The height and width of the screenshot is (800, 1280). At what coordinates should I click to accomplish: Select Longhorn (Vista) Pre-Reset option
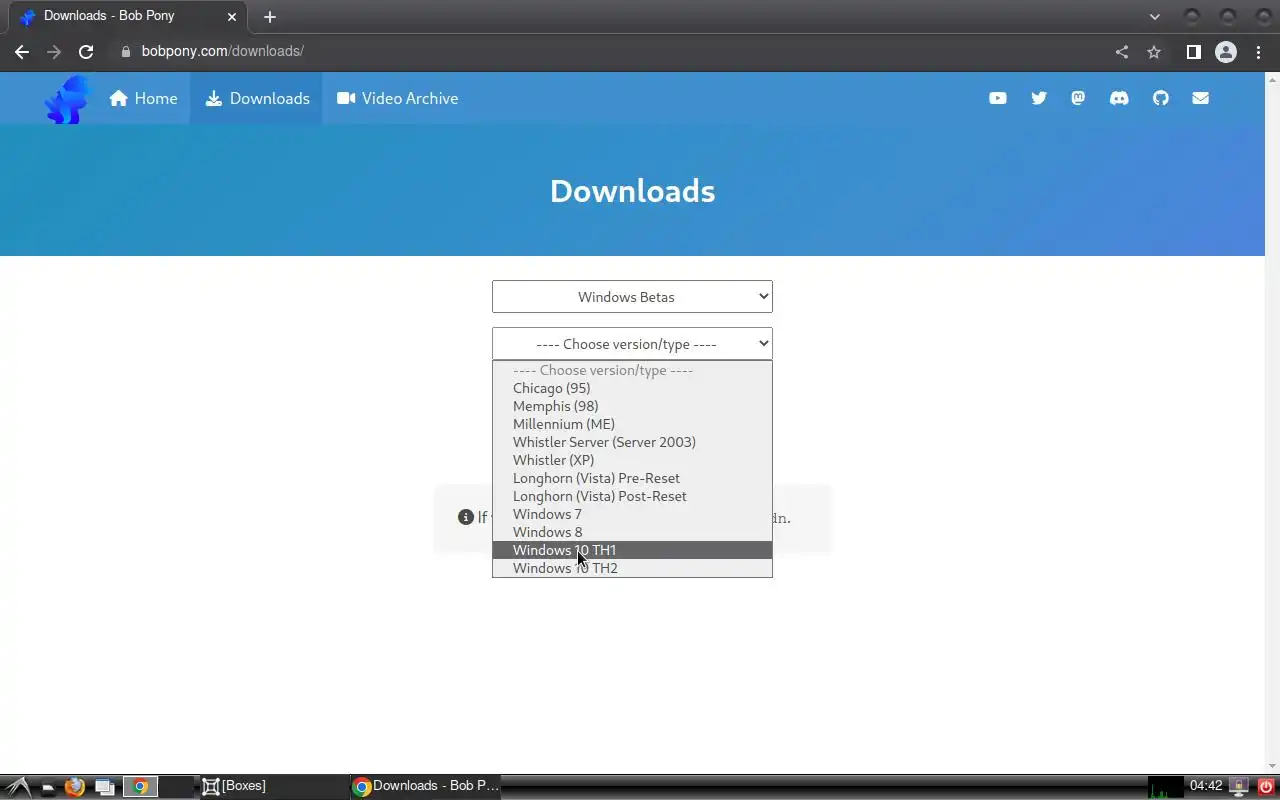[x=632, y=478]
